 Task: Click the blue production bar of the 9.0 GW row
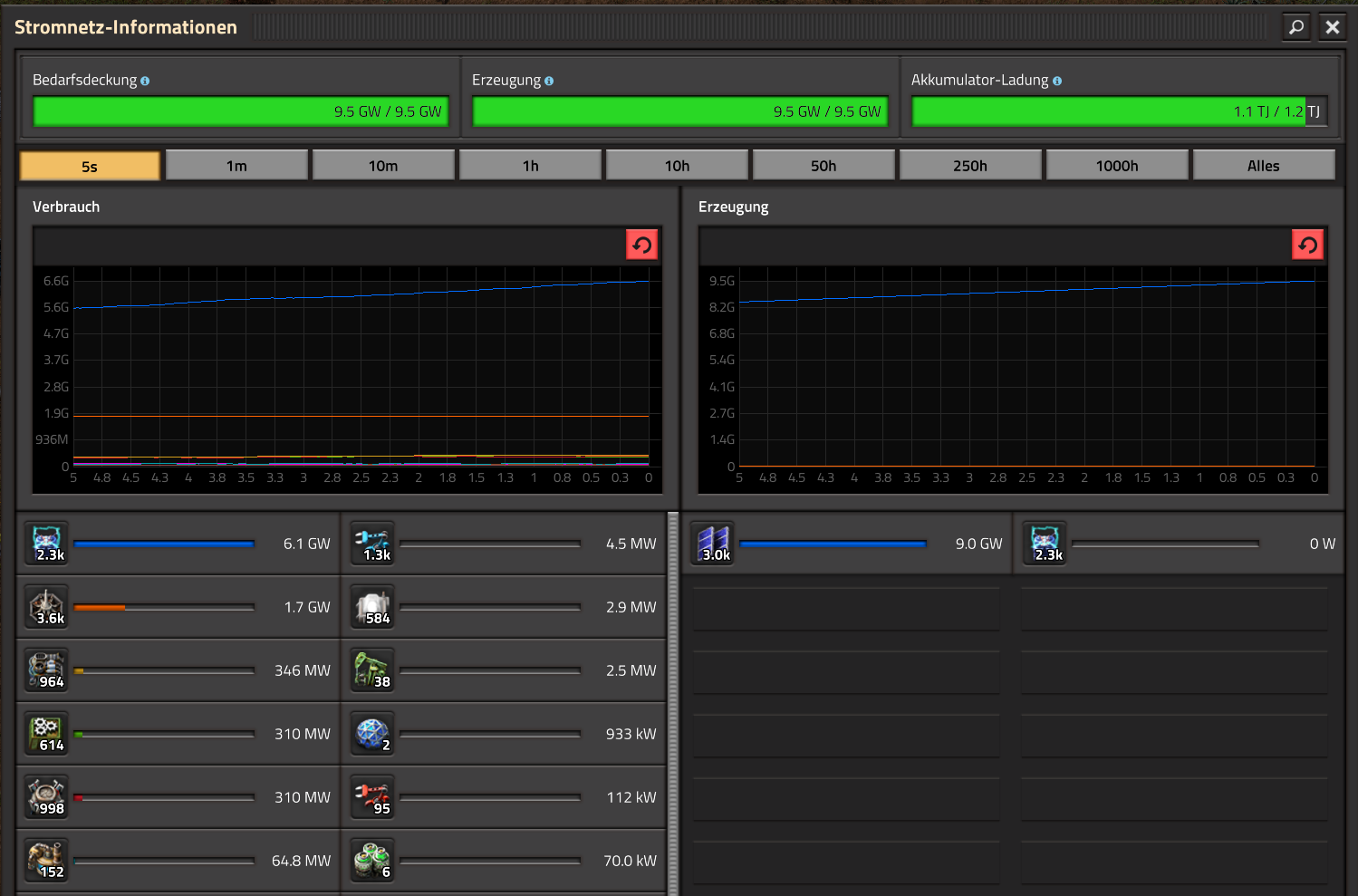point(833,544)
